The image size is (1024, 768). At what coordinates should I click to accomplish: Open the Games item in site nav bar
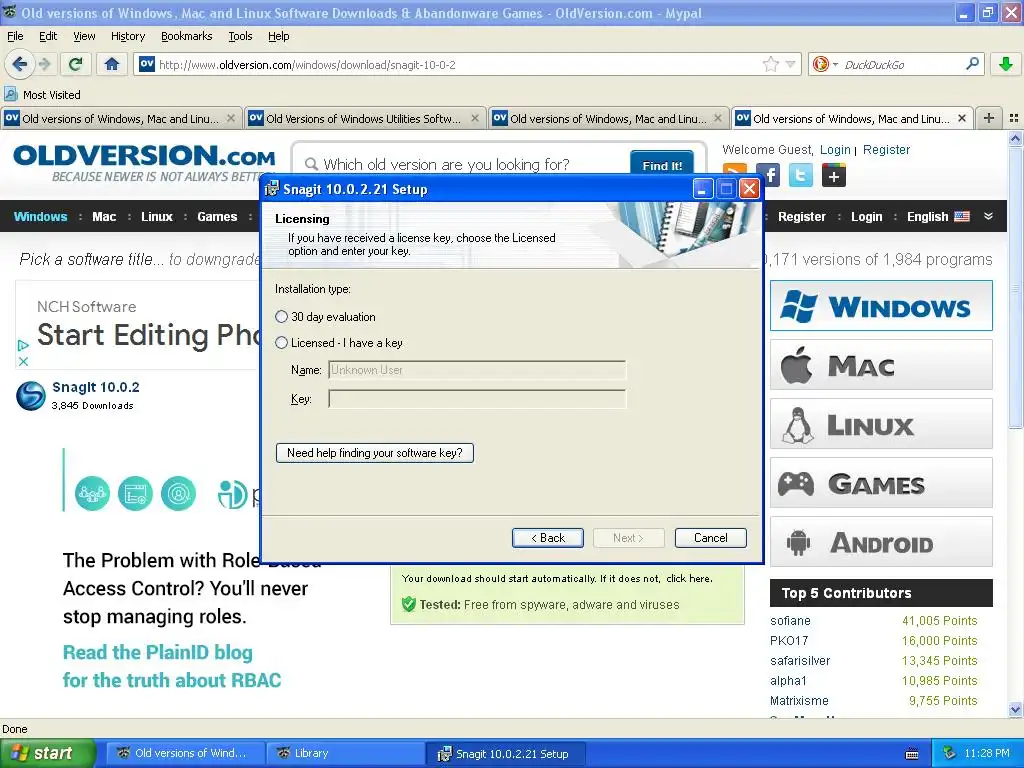coord(217,217)
